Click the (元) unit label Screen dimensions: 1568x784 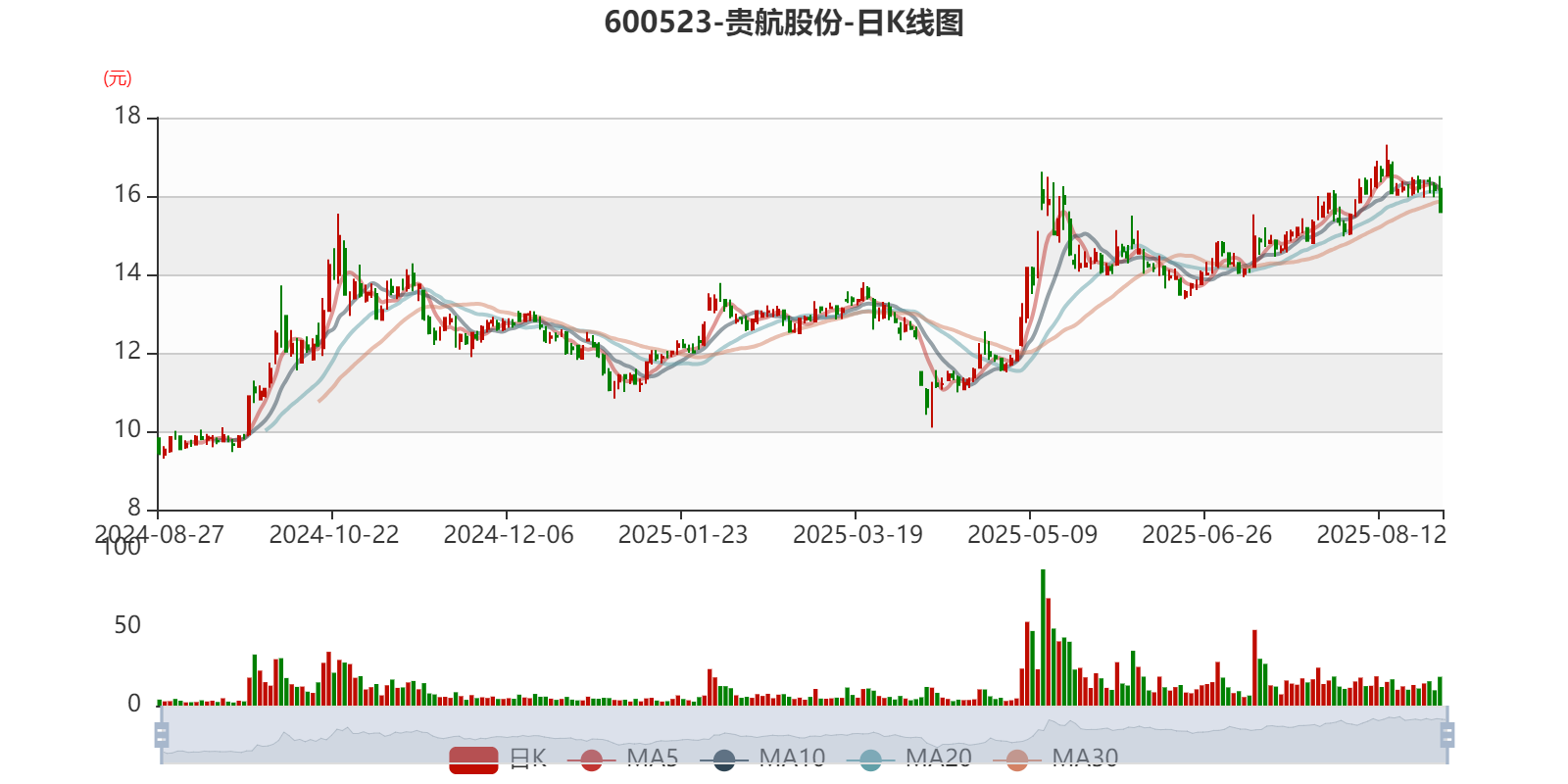[118, 78]
